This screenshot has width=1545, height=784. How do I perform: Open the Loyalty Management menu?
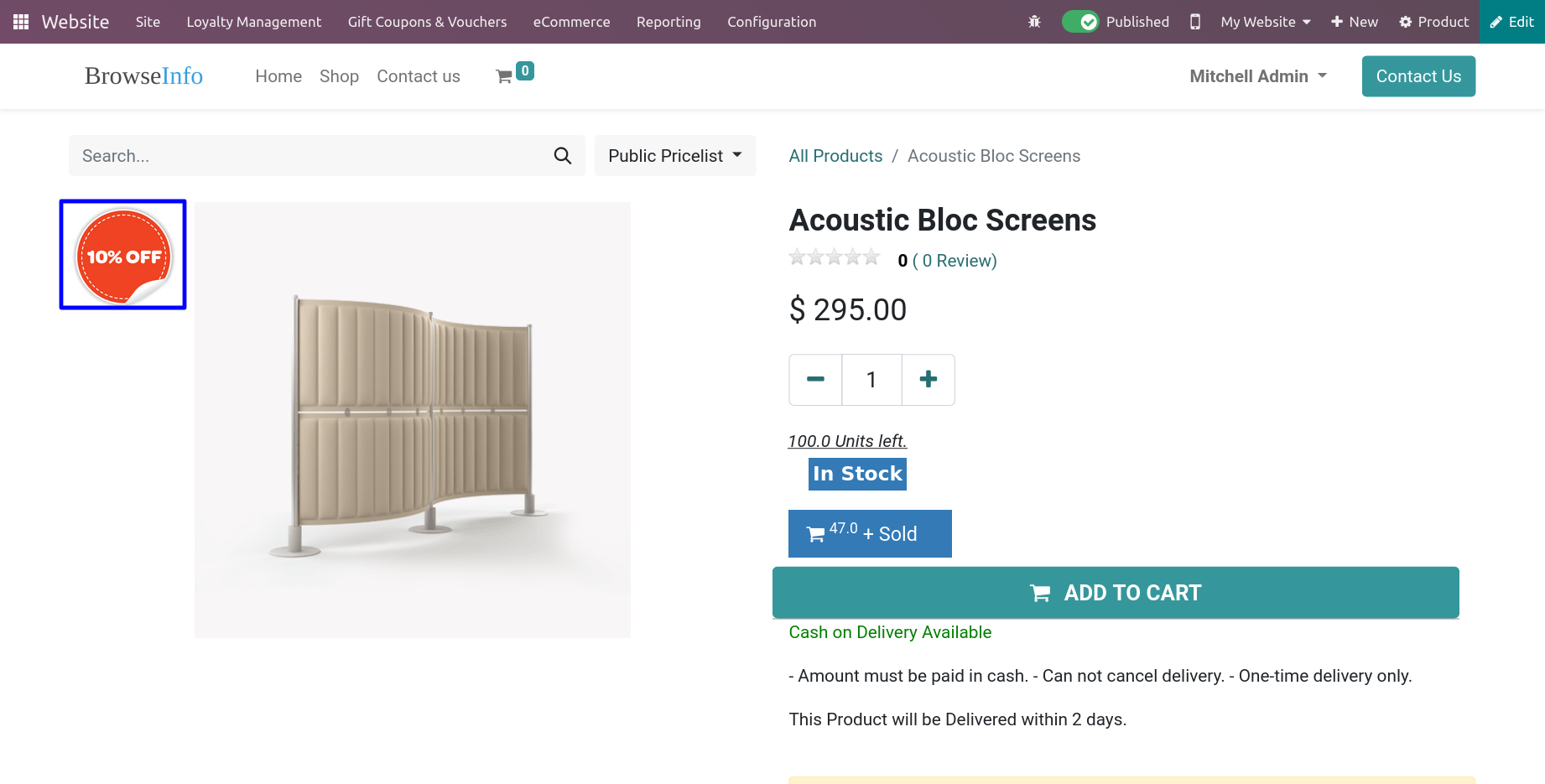coord(253,22)
